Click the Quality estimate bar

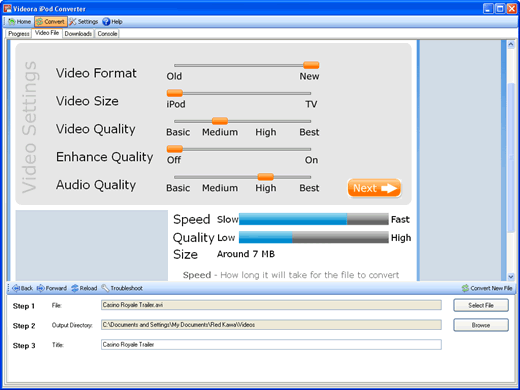pos(314,237)
